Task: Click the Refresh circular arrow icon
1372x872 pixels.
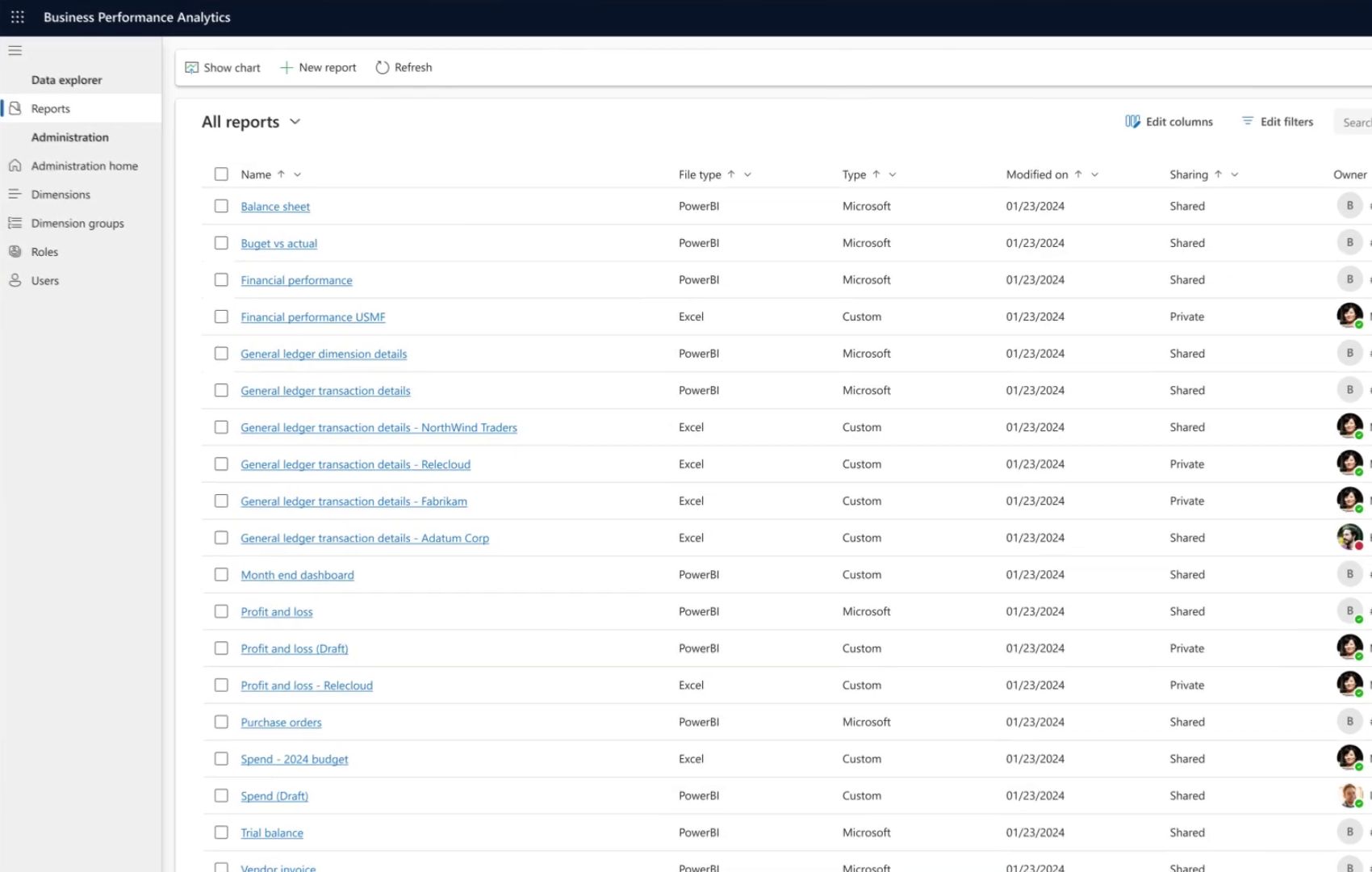Action: (x=383, y=68)
